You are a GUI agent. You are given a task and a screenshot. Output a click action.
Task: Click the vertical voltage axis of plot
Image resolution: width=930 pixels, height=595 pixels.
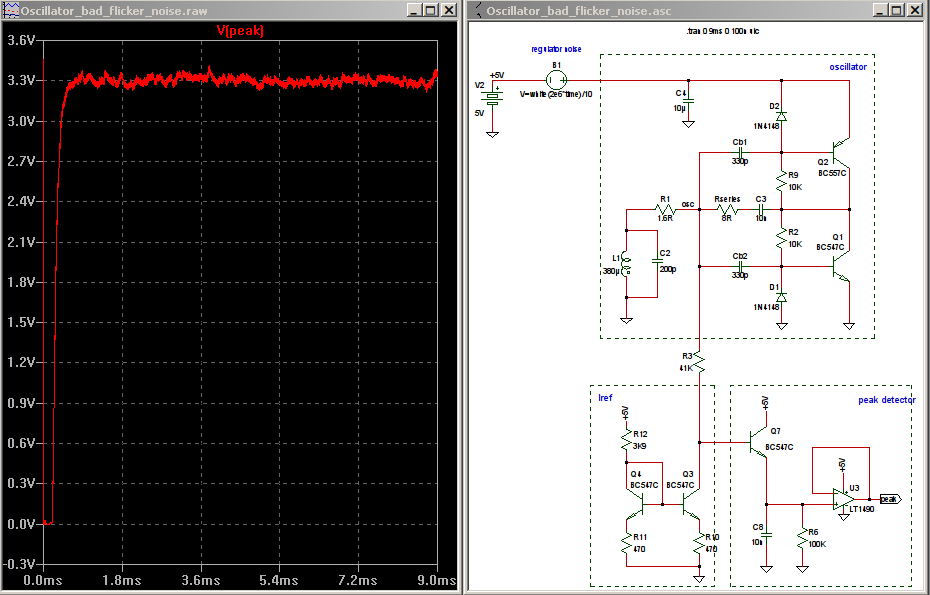(20, 300)
